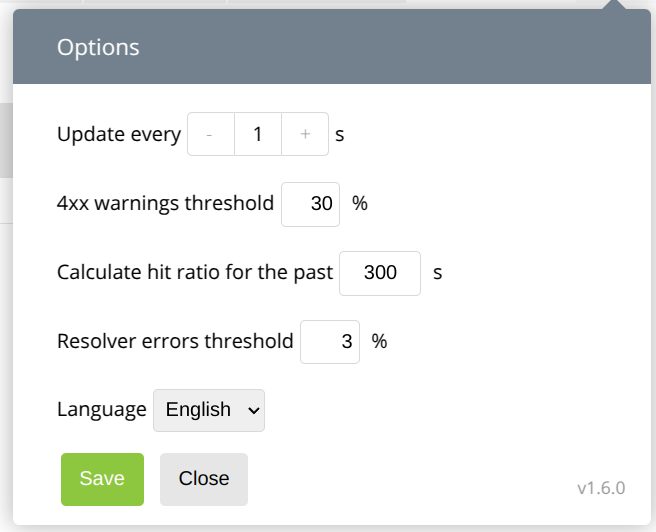Click the Resolver errors threshold input
Image resolution: width=656 pixels, height=532 pixels.
tap(330, 341)
